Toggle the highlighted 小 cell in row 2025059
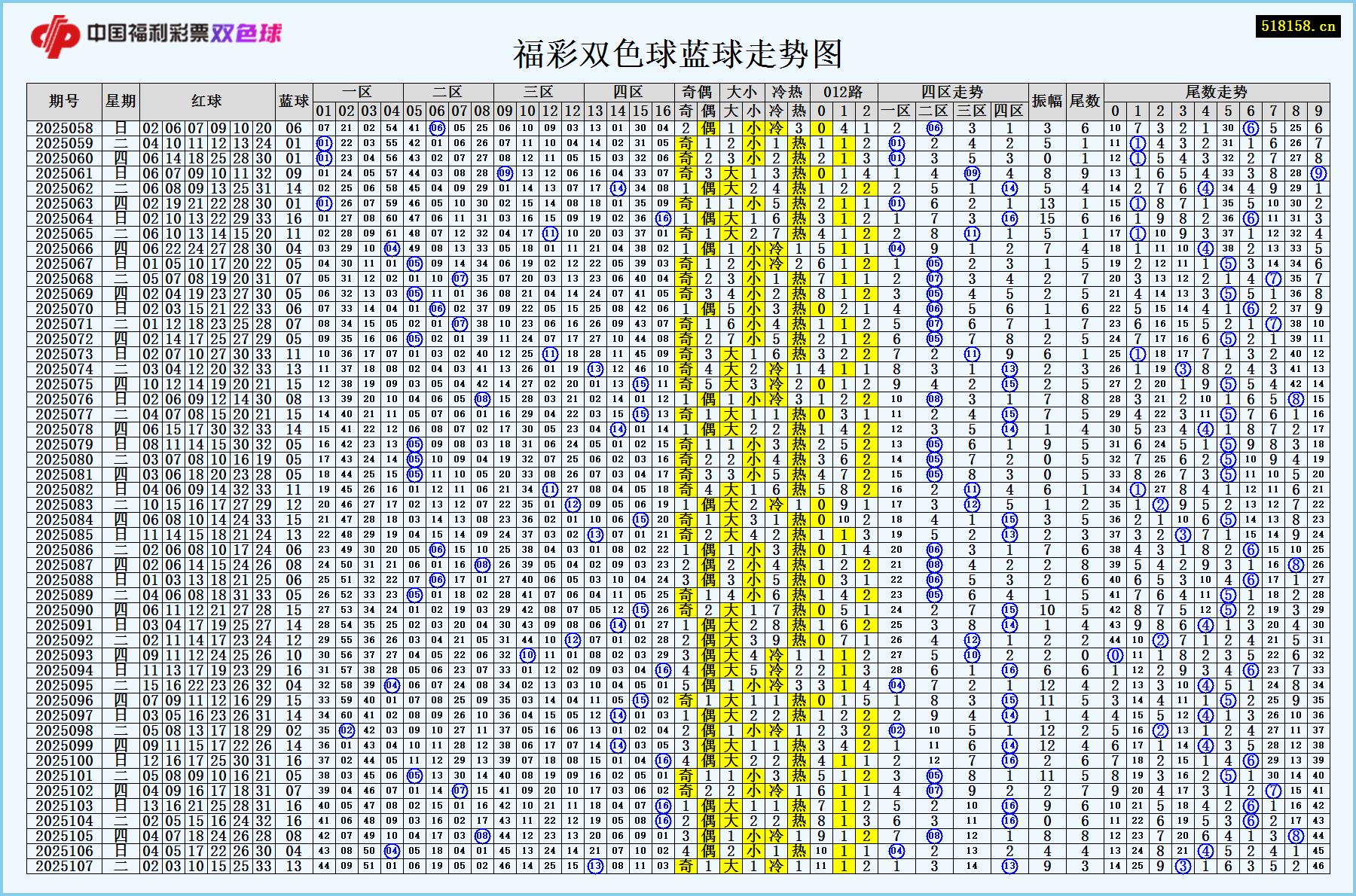The width and height of the screenshot is (1356, 896). point(752,142)
